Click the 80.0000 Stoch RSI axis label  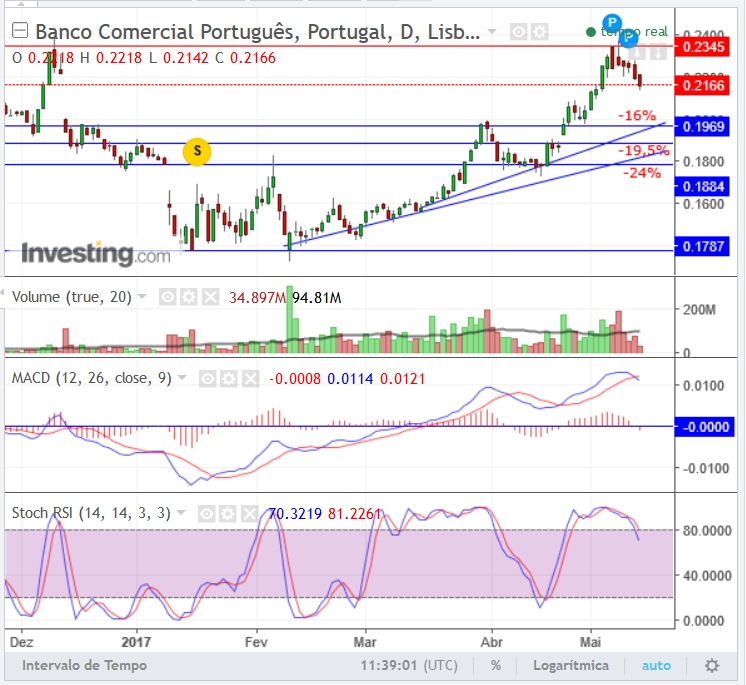point(707,530)
